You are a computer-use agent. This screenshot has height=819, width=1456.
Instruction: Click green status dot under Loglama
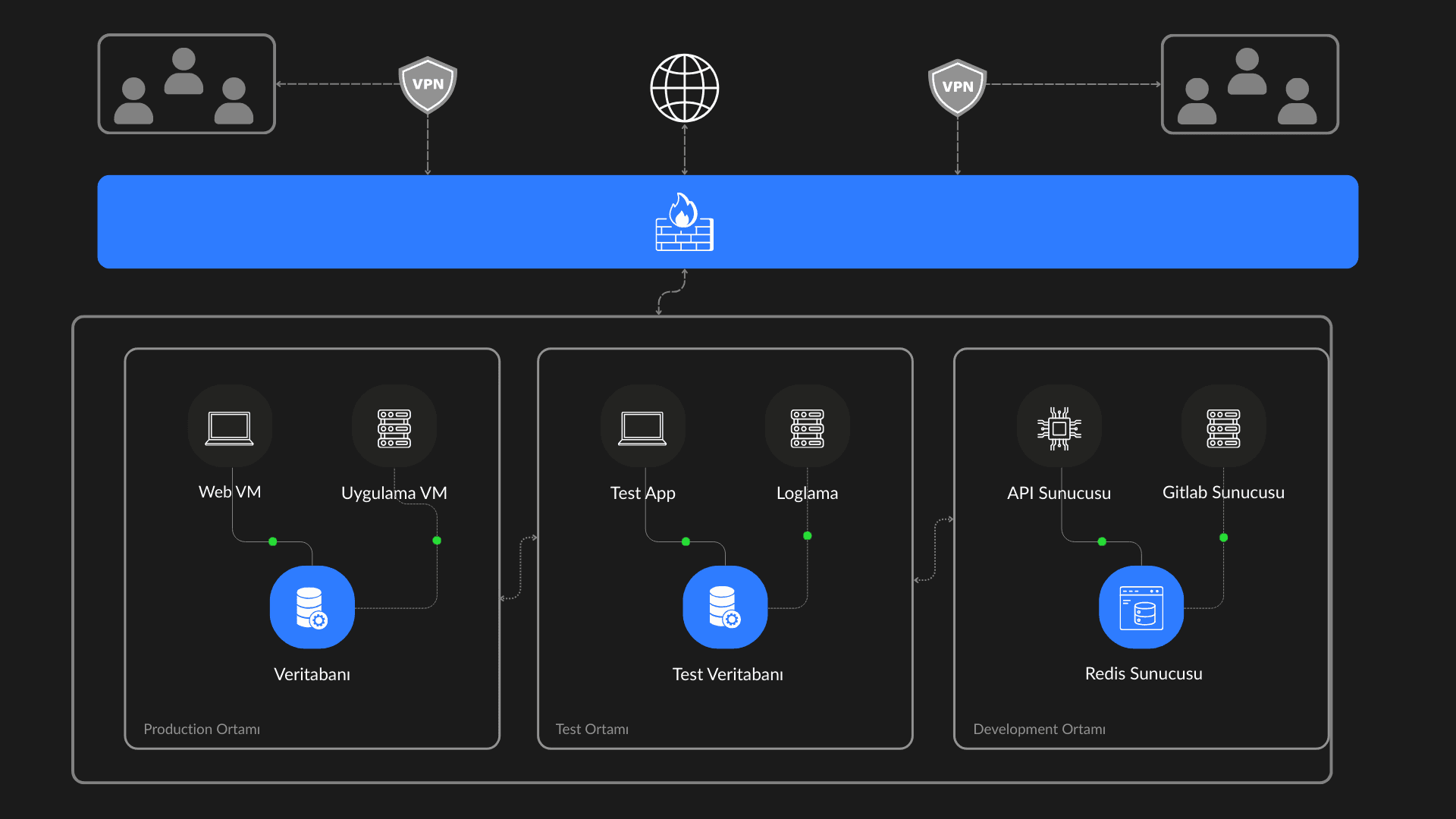click(x=808, y=536)
